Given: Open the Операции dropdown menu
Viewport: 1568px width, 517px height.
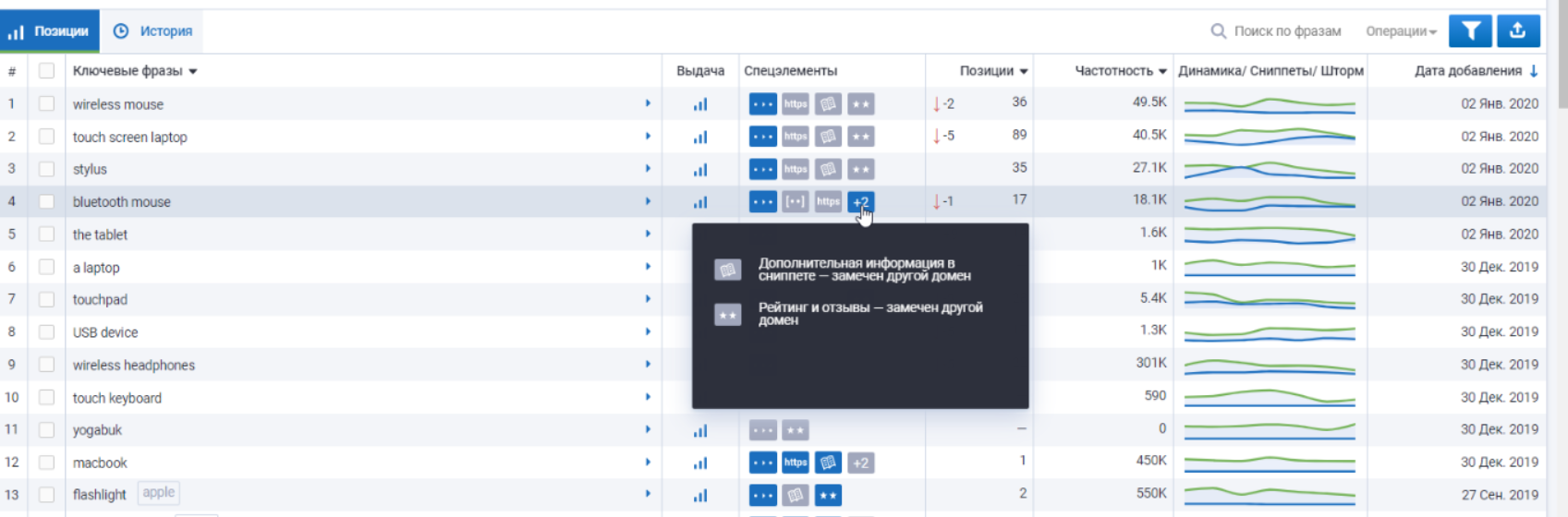Looking at the screenshot, I should [1401, 31].
